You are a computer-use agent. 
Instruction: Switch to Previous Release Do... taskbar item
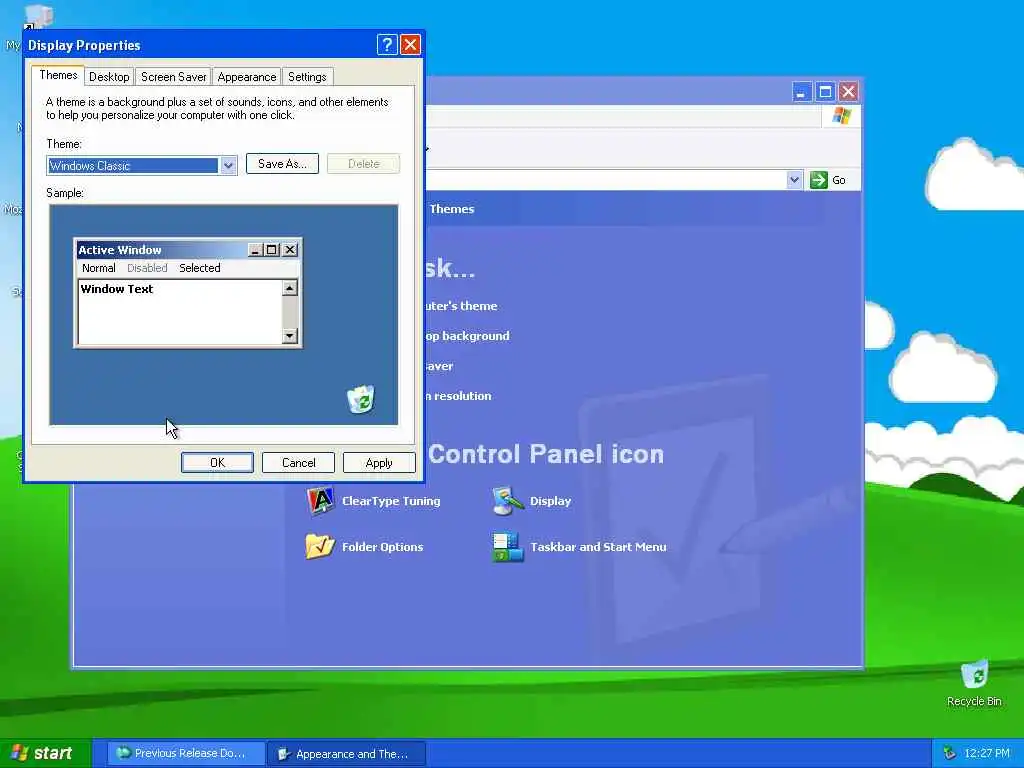[187, 753]
